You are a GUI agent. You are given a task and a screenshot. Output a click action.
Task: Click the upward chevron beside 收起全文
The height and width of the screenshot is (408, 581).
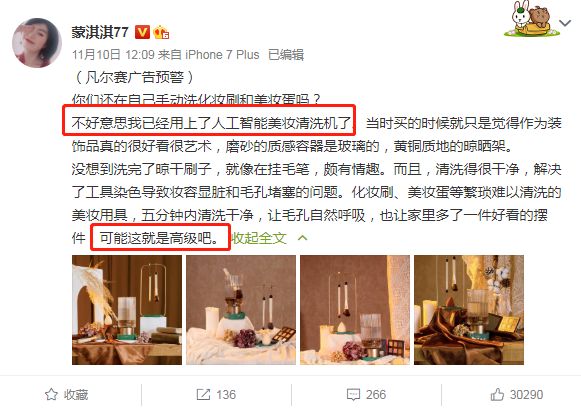click(302, 238)
